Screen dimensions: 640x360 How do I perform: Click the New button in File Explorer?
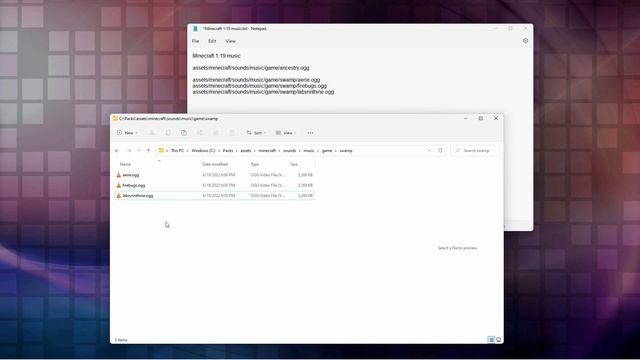127,133
